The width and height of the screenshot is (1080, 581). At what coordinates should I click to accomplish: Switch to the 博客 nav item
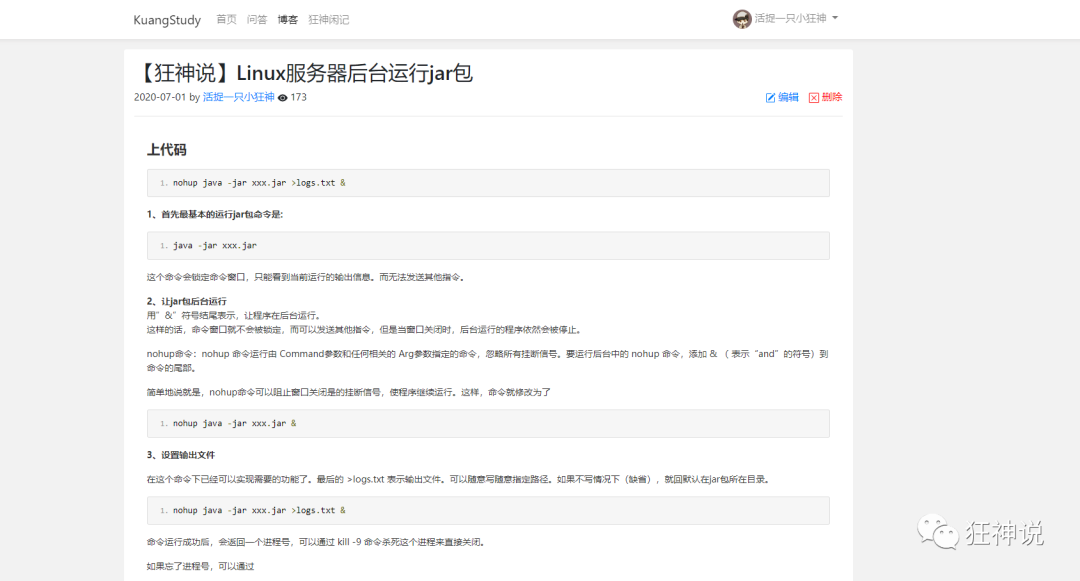pos(287,19)
